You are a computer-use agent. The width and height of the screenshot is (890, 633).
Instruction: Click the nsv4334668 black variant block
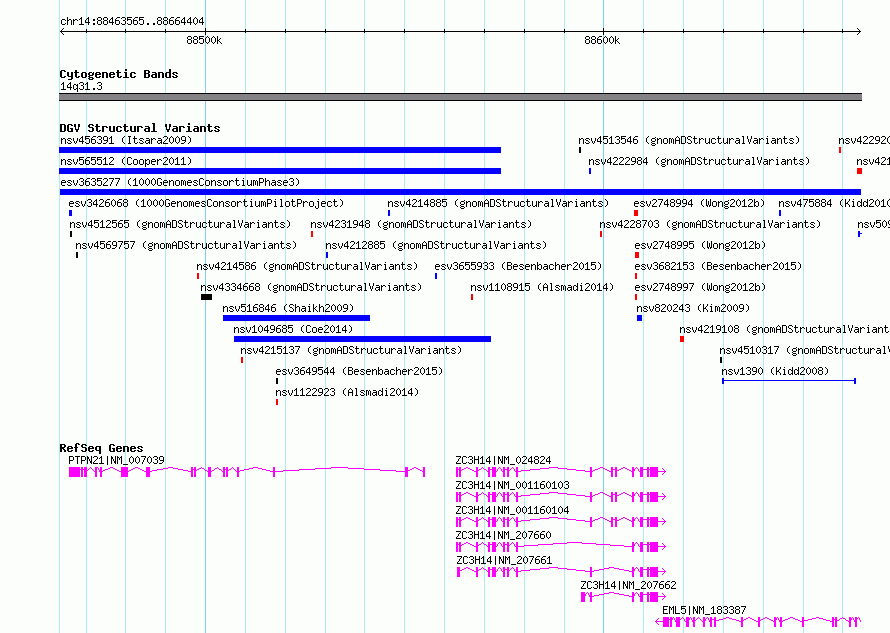(x=207, y=297)
